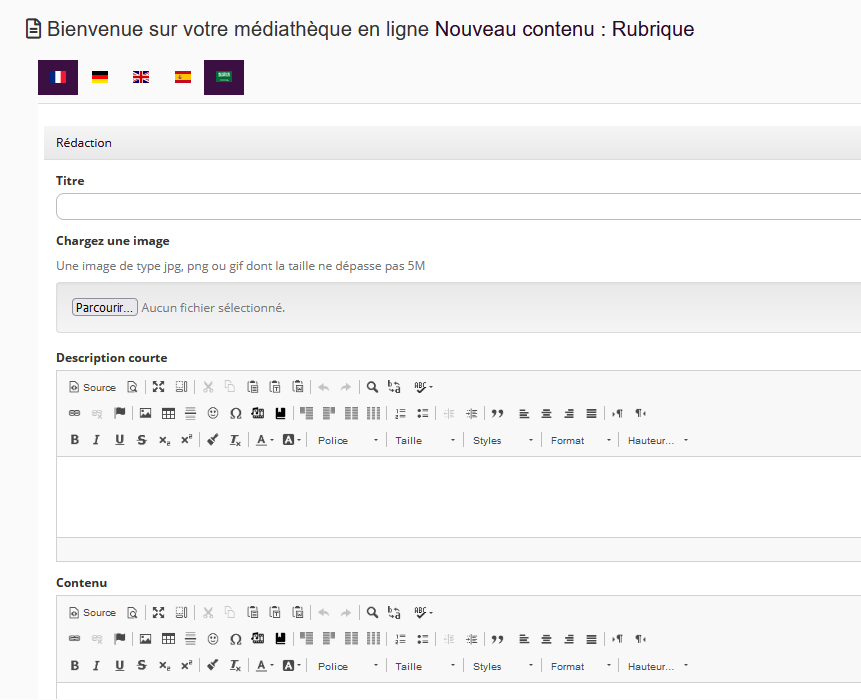Toggle Source mode in Description courte editor

coord(92,388)
